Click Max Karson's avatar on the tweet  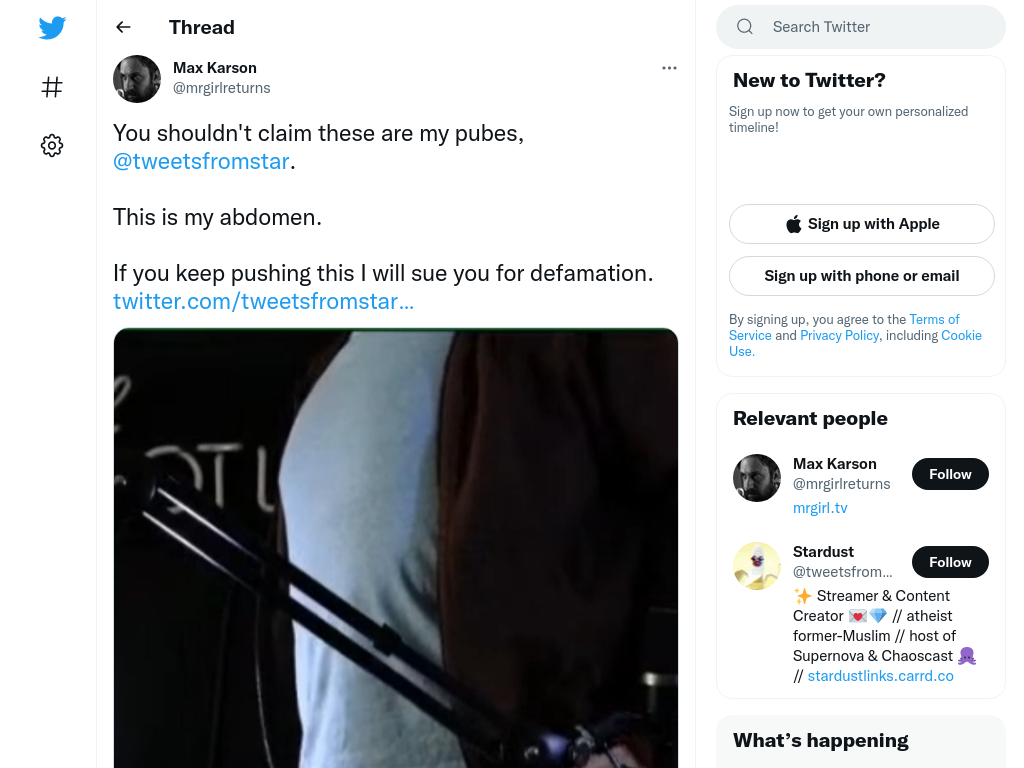click(x=137, y=78)
